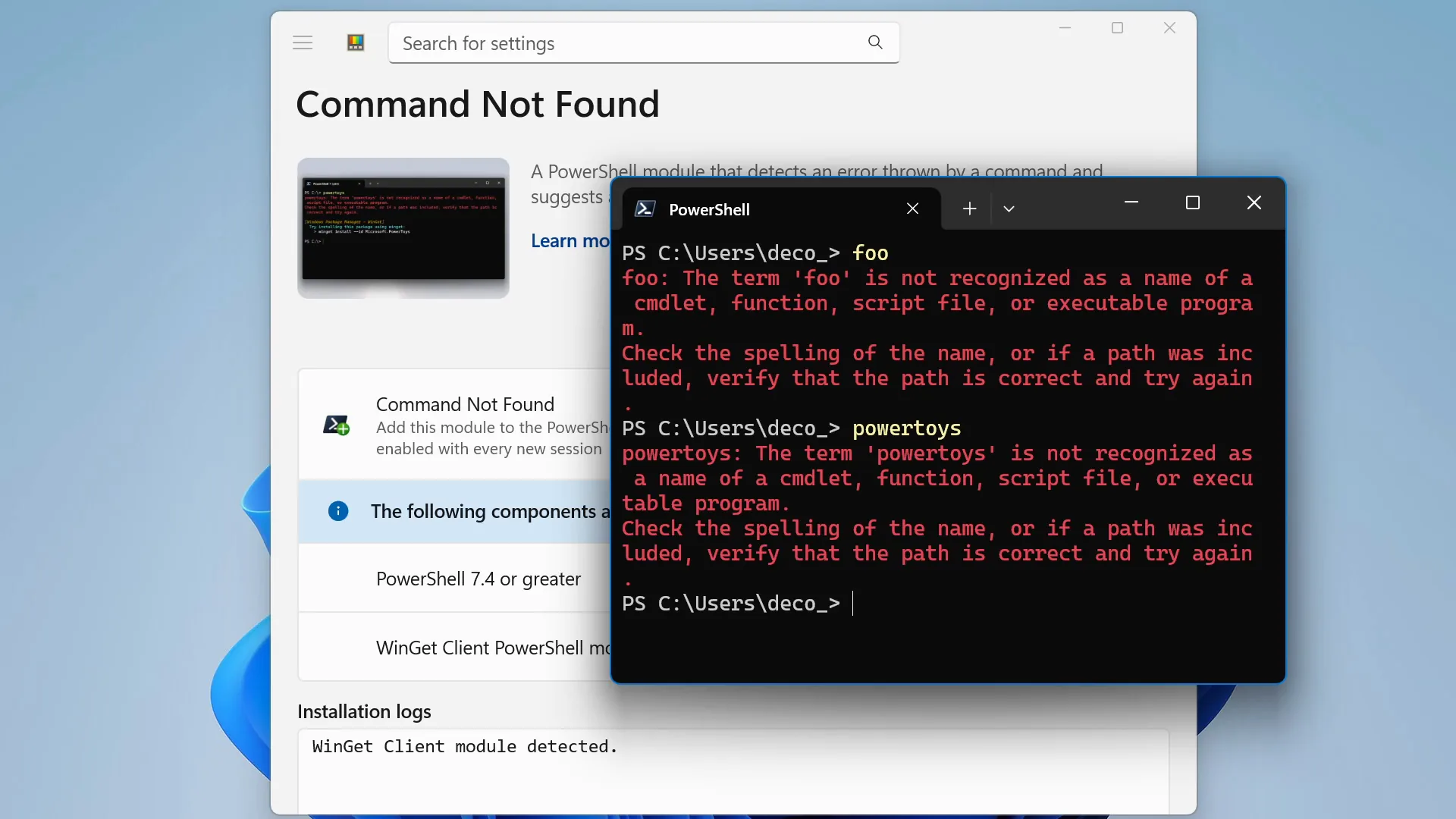
Task: Close the PowerShell terminal window
Action: tap(1254, 202)
